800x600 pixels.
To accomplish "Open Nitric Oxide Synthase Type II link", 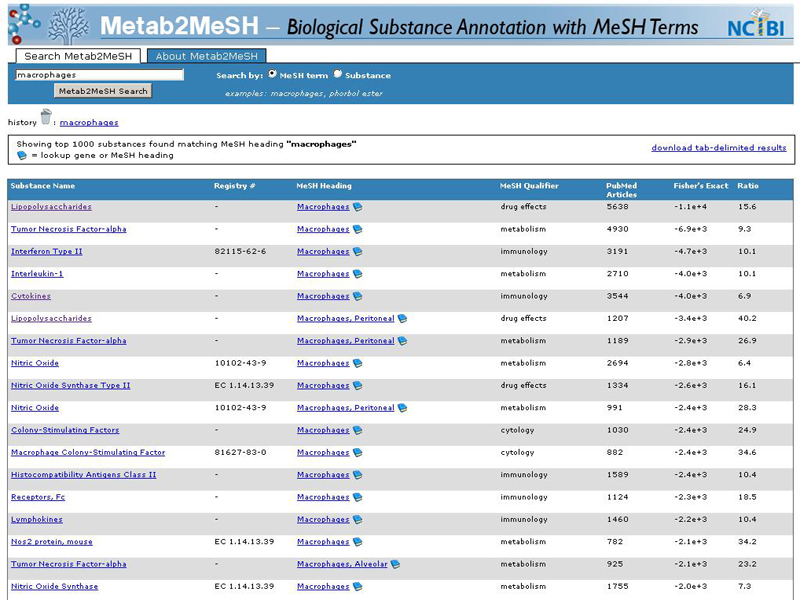I will pos(70,386).
